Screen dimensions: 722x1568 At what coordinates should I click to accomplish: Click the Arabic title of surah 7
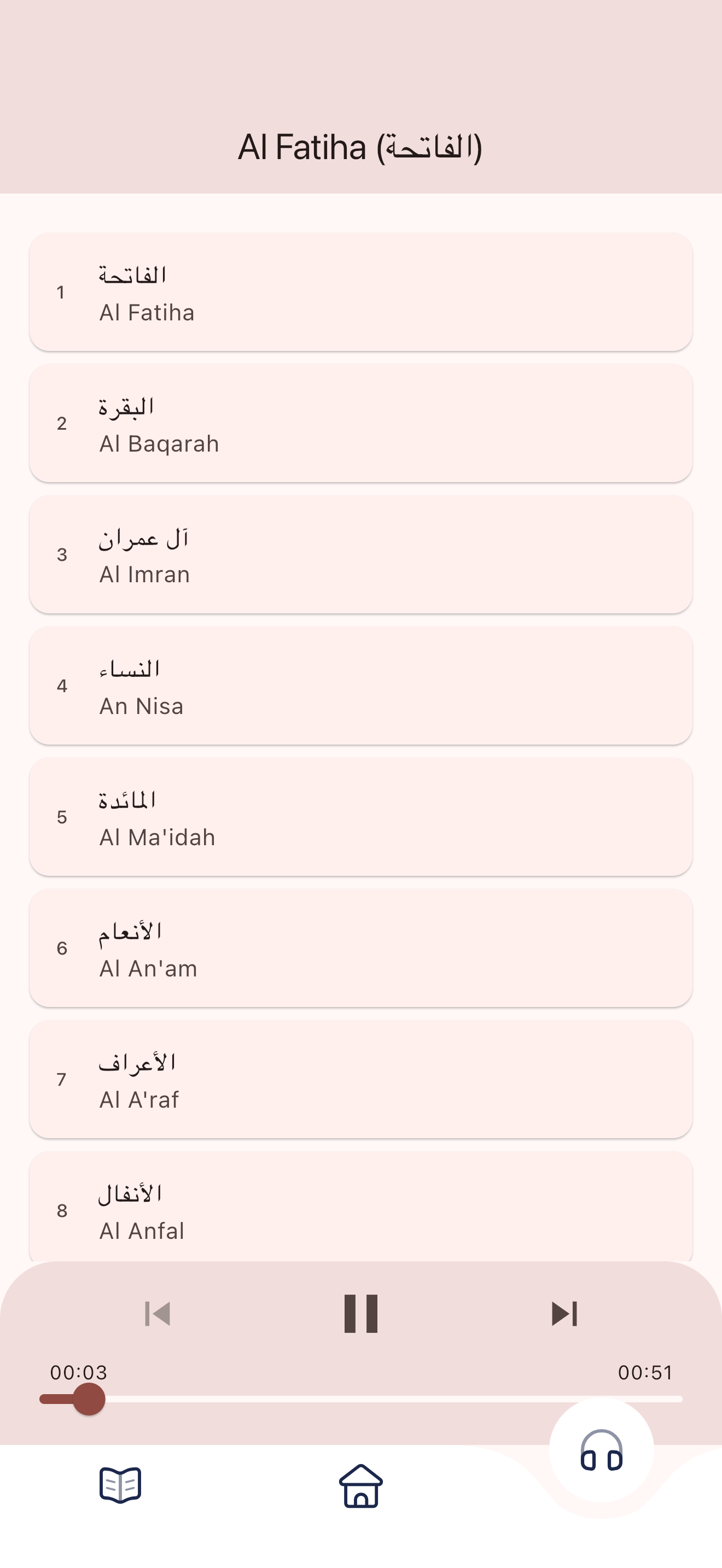pyautogui.click(x=138, y=1063)
